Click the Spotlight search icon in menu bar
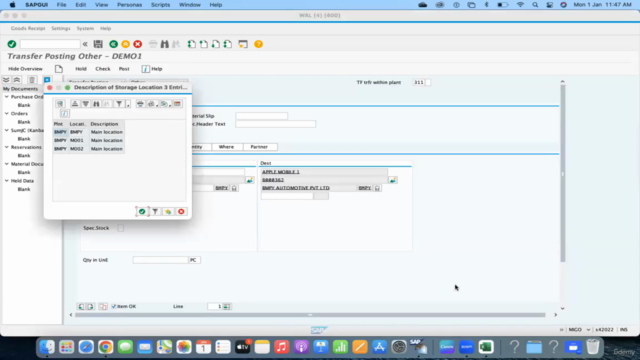The height and width of the screenshot is (360, 640). point(535,5)
